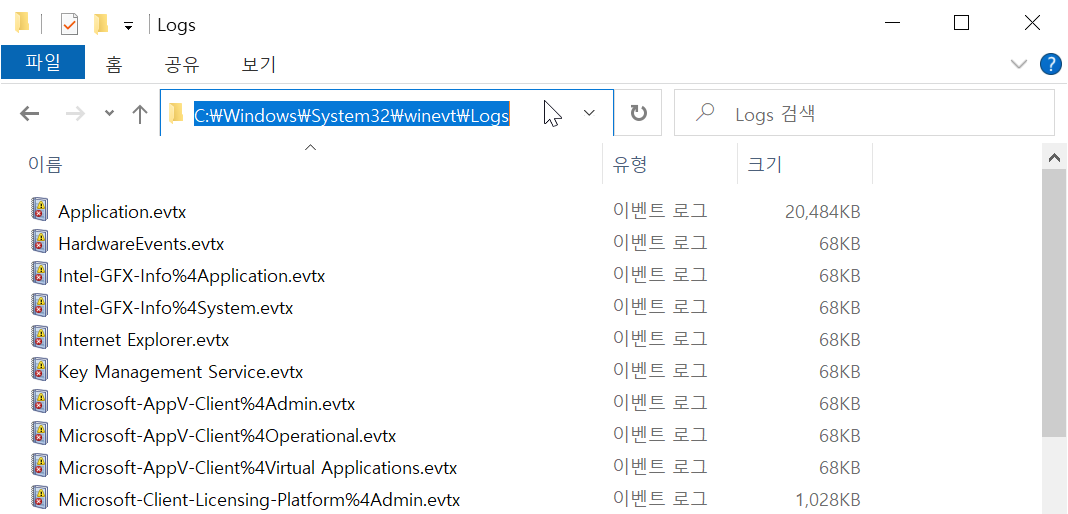Open recent locations dropdown arrow
Viewport: 1068px width, 514px height.
[110, 114]
